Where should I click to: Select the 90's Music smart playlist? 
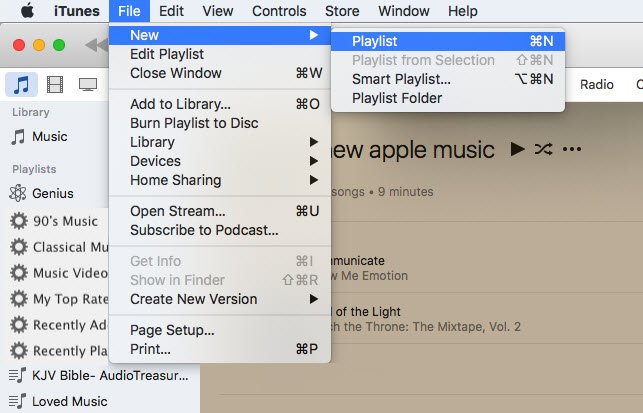(64, 221)
